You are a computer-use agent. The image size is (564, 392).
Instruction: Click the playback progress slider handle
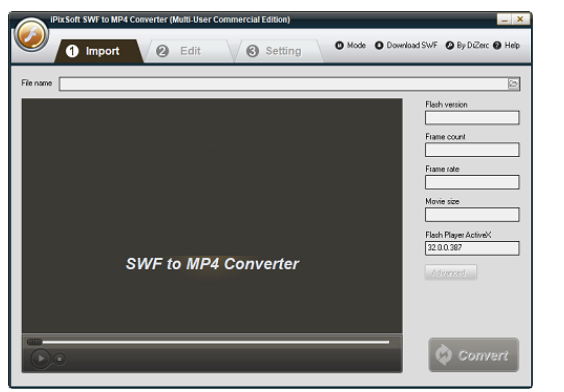coord(35,342)
